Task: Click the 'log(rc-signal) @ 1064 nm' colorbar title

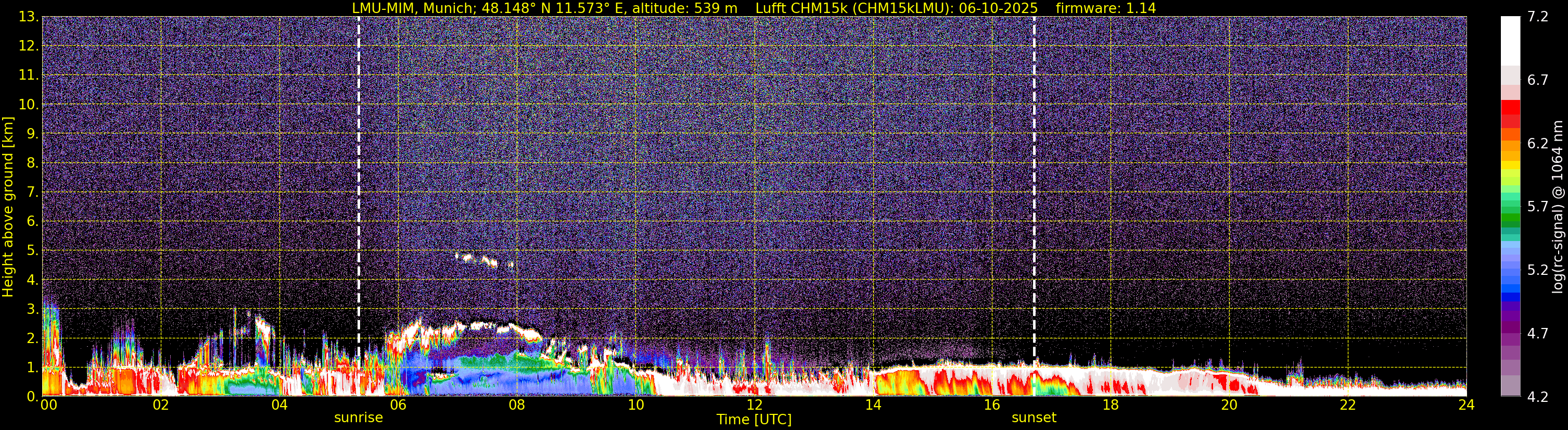Action: tap(1557, 207)
